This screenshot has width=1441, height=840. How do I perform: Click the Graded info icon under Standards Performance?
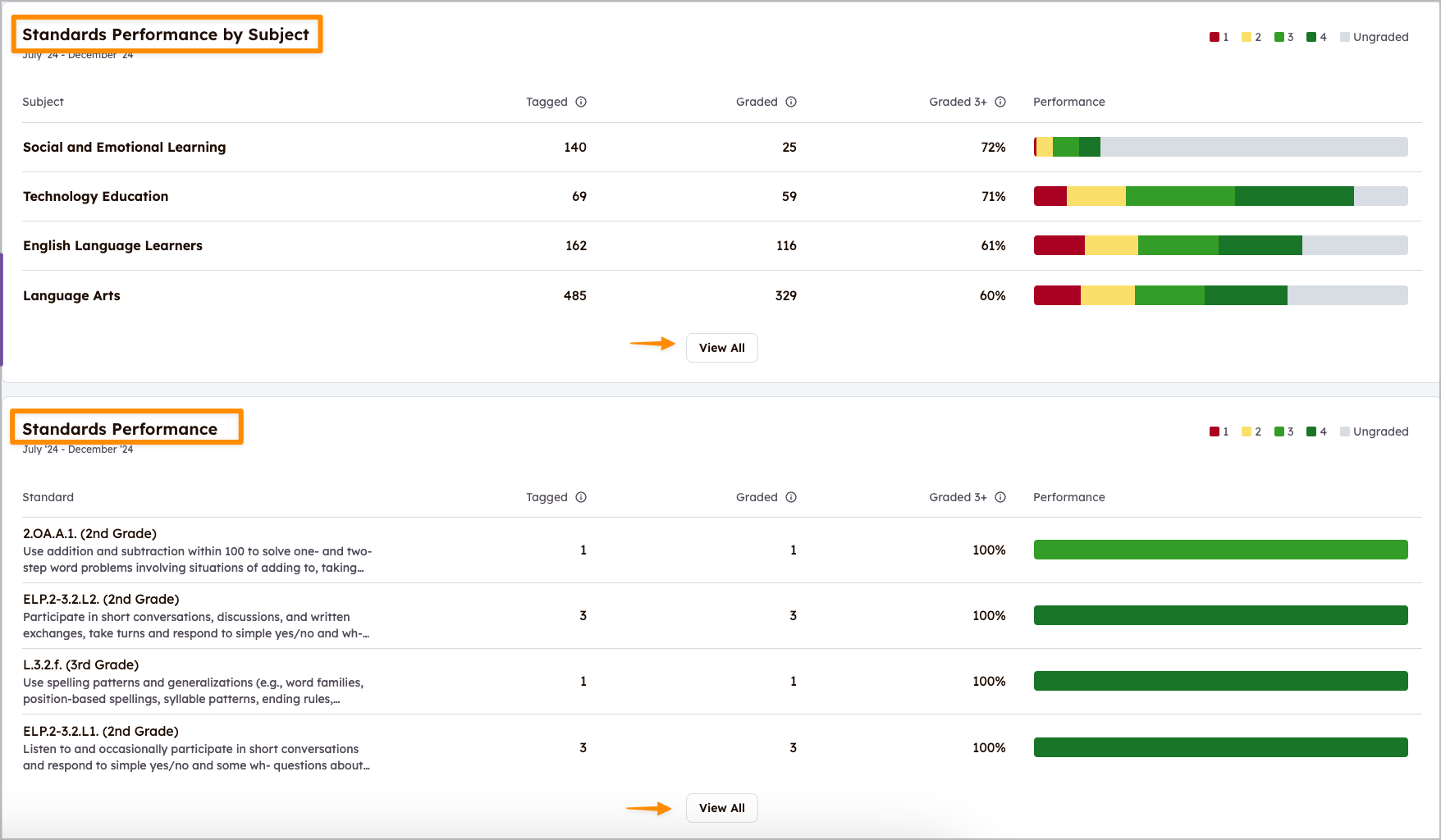point(791,497)
